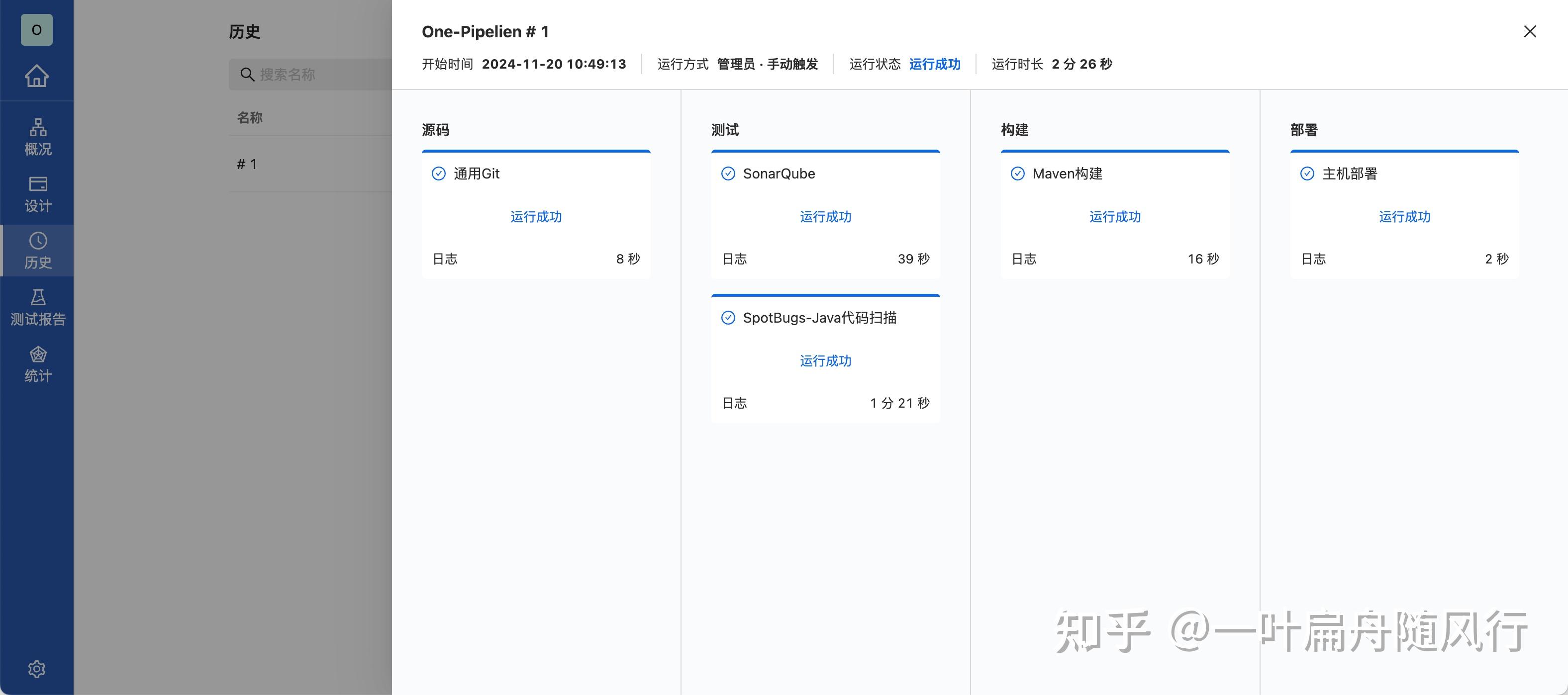Open 日志 for the 通用Git step
The height and width of the screenshot is (695, 1568).
point(445,259)
